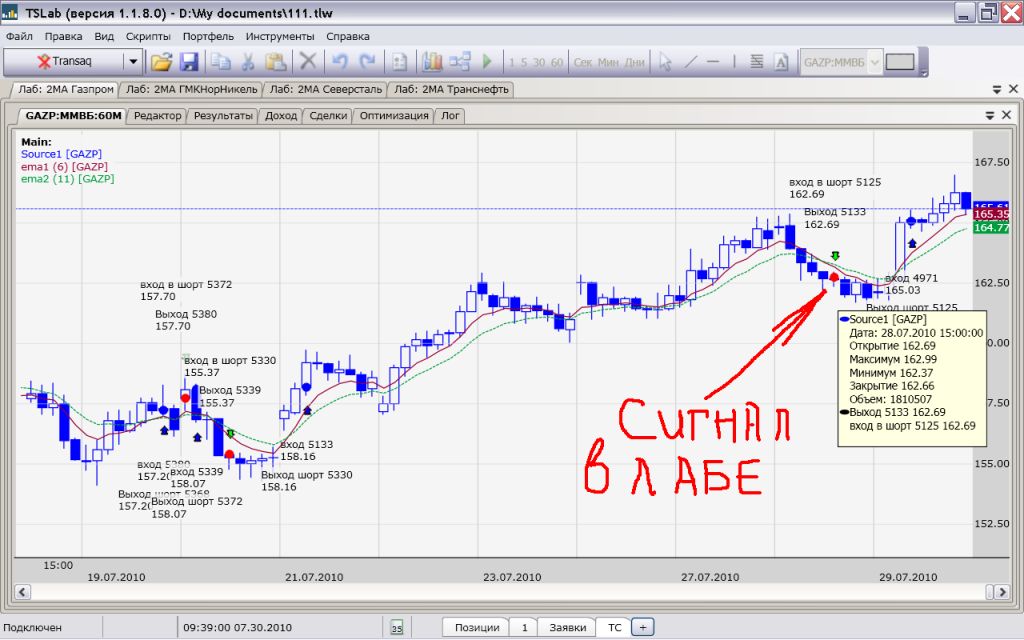The width and height of the screenshot is (1024, 640).
Task: Switch to the Позиции bottom tab
Action: click(x=477, y=628)
